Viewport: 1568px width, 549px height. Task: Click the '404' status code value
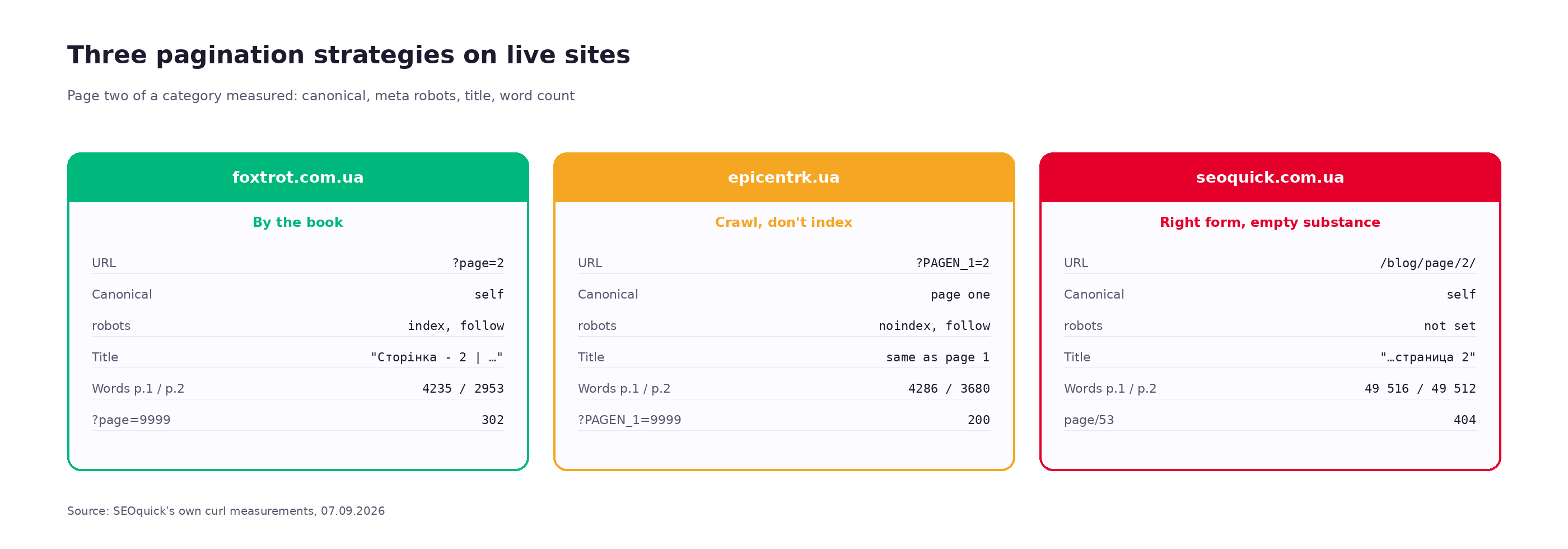click(x=1464, y=420)
